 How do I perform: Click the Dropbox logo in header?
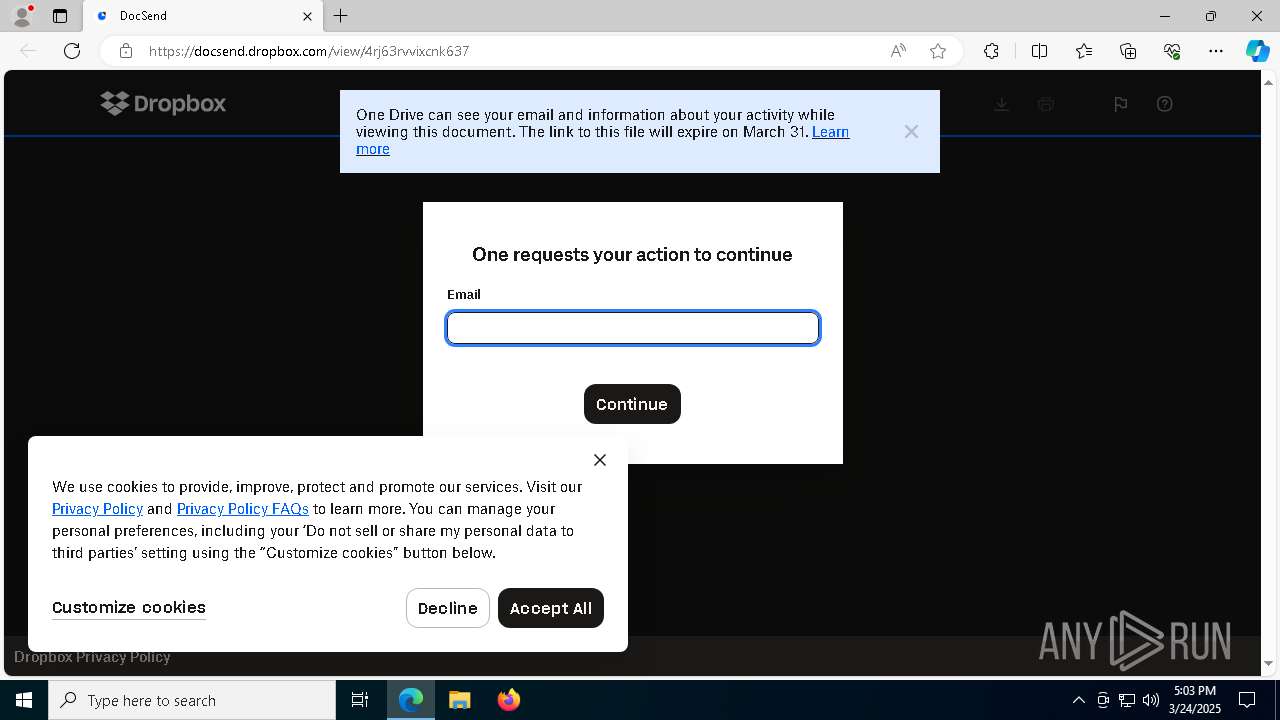[x=163, y=103]
